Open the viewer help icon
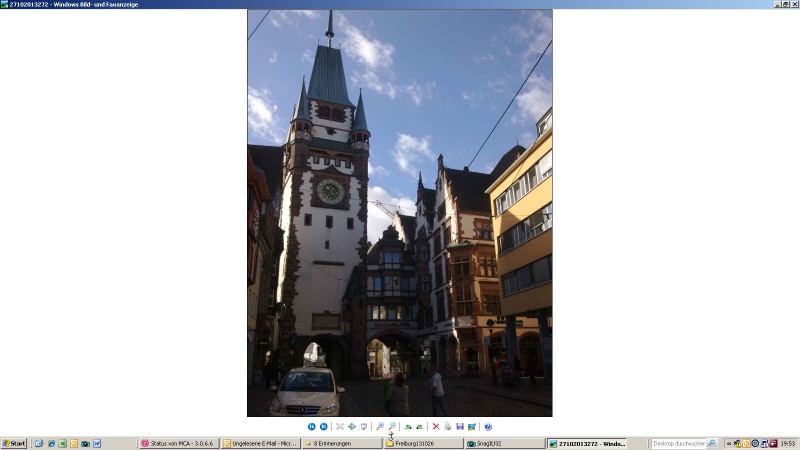The image size is (800, 450). pos(488,427)
